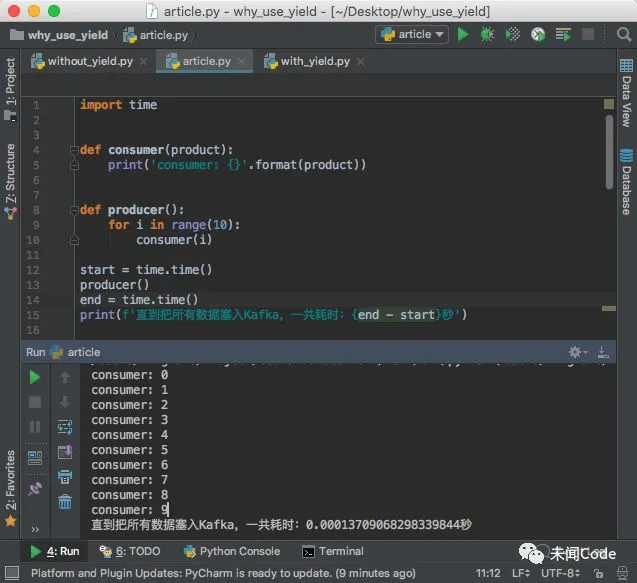
Task: Toggle the Database tool window
Action: click(626, 182)
